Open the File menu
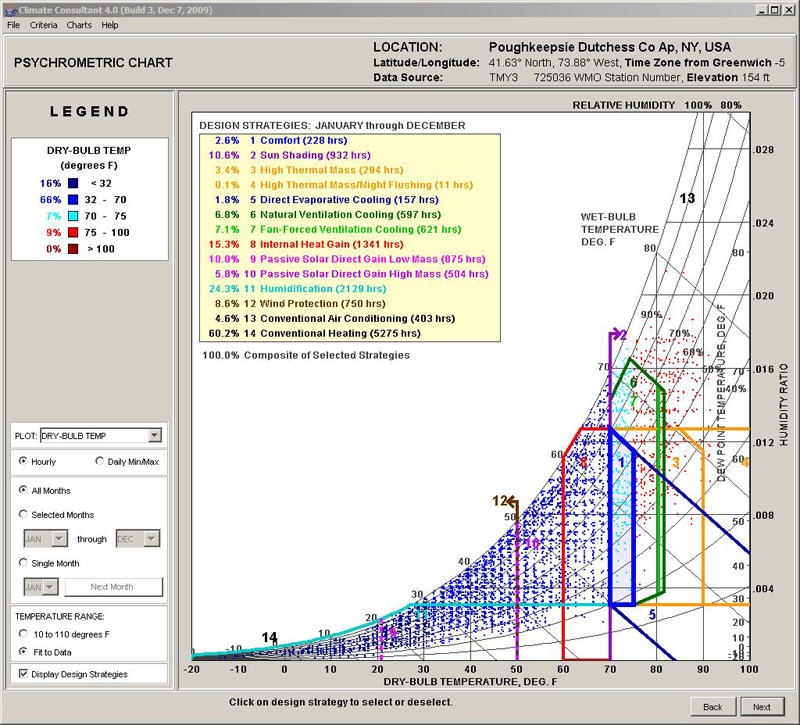Image resolution: width=800 pixels, height=725 pixels. pyautogui.click(x=13, y=24)
